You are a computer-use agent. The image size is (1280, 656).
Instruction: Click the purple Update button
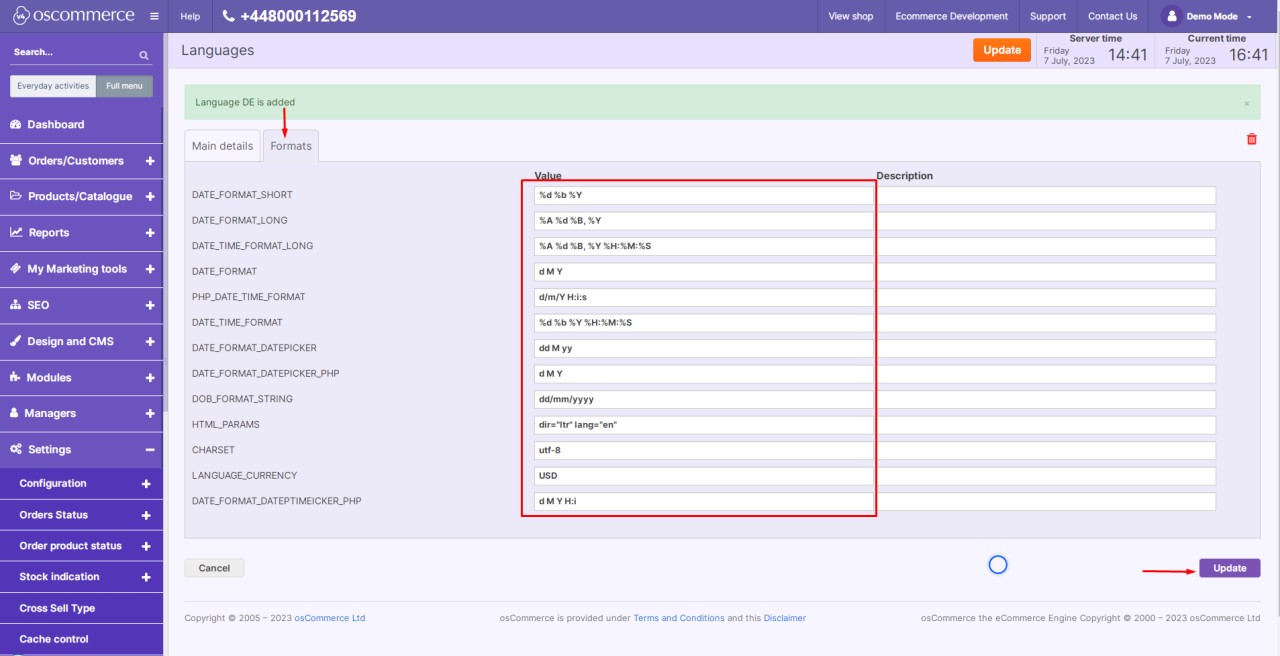(1230, 568)
